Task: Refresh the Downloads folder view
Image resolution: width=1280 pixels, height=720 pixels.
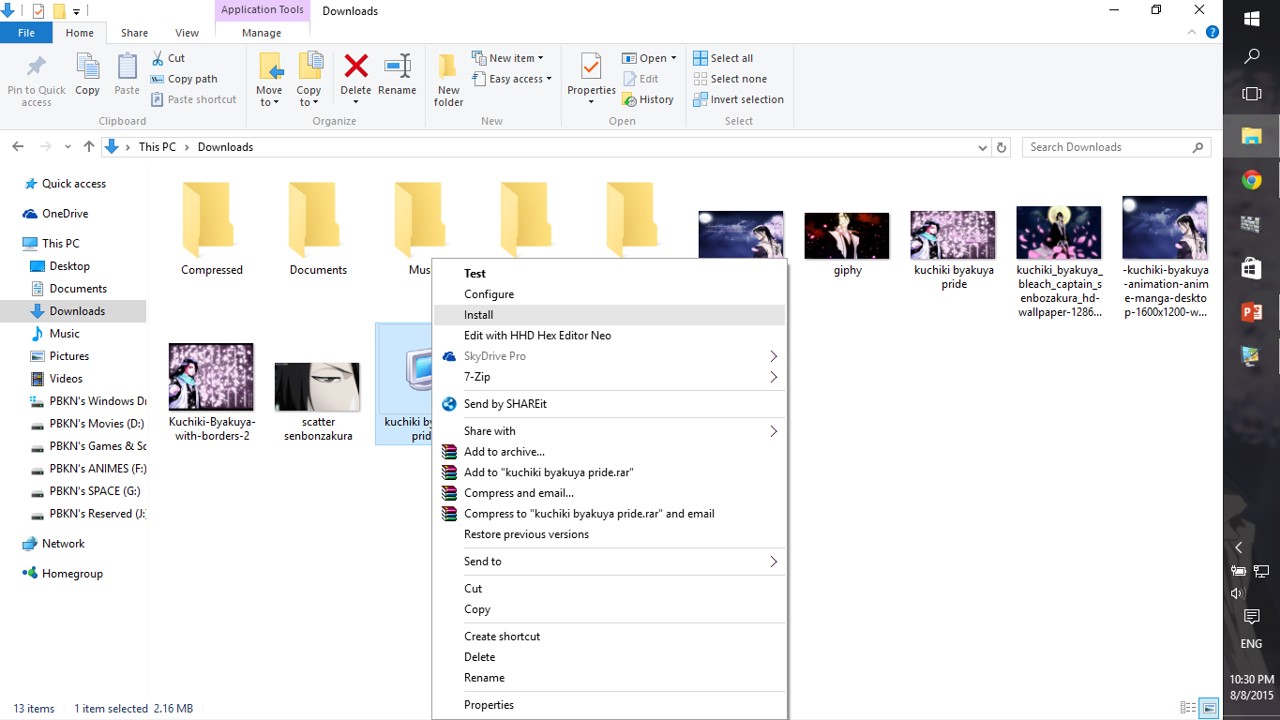Action: click(1001, 147)
